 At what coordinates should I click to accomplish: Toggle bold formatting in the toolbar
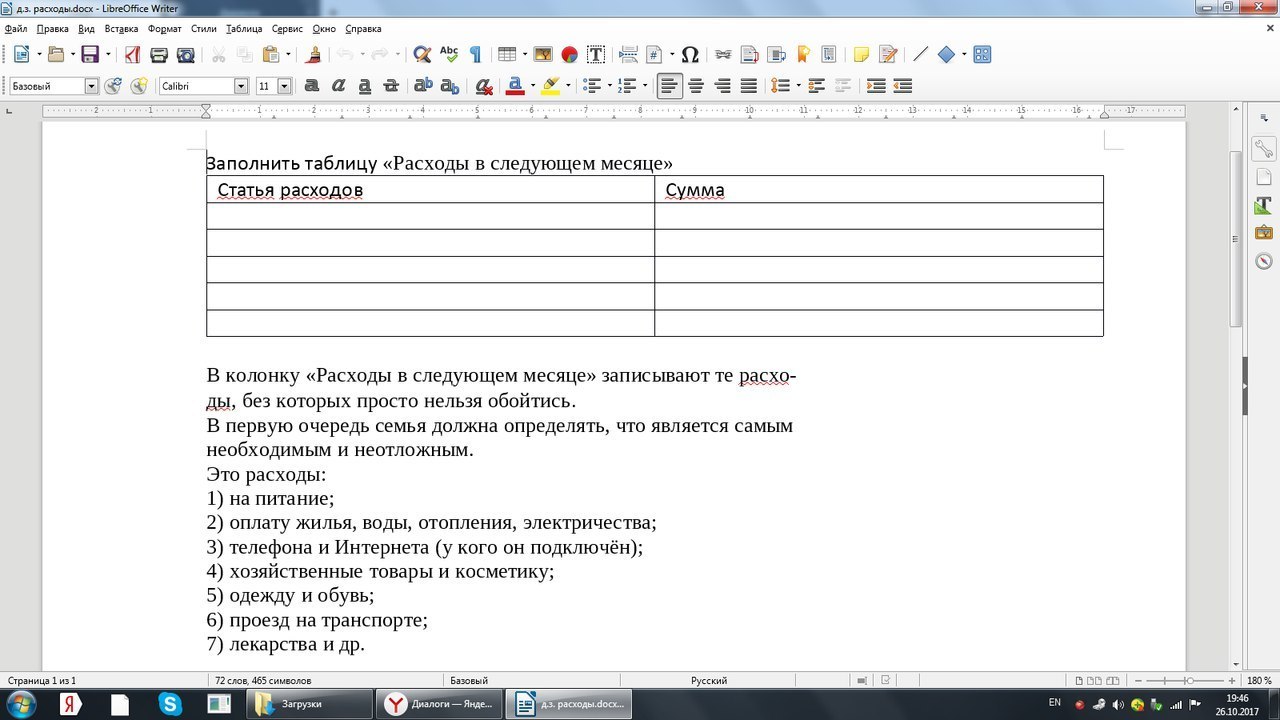(x=312, y=86)
